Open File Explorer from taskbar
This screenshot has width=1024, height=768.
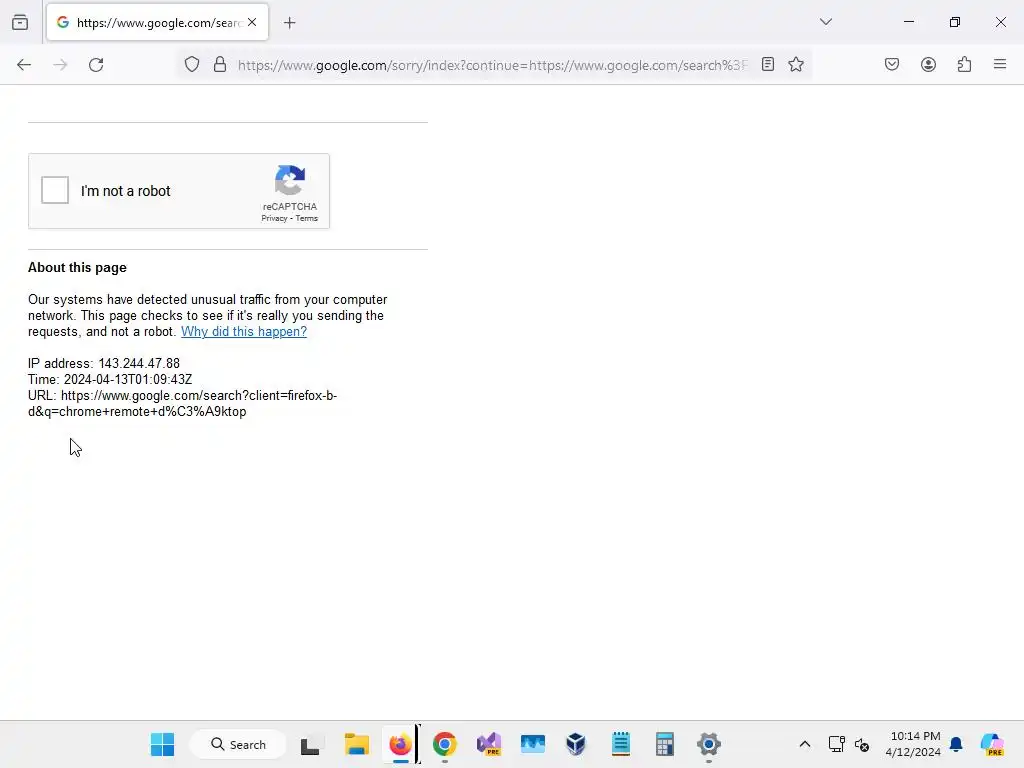pyautogui.click(x=357, y=744)
